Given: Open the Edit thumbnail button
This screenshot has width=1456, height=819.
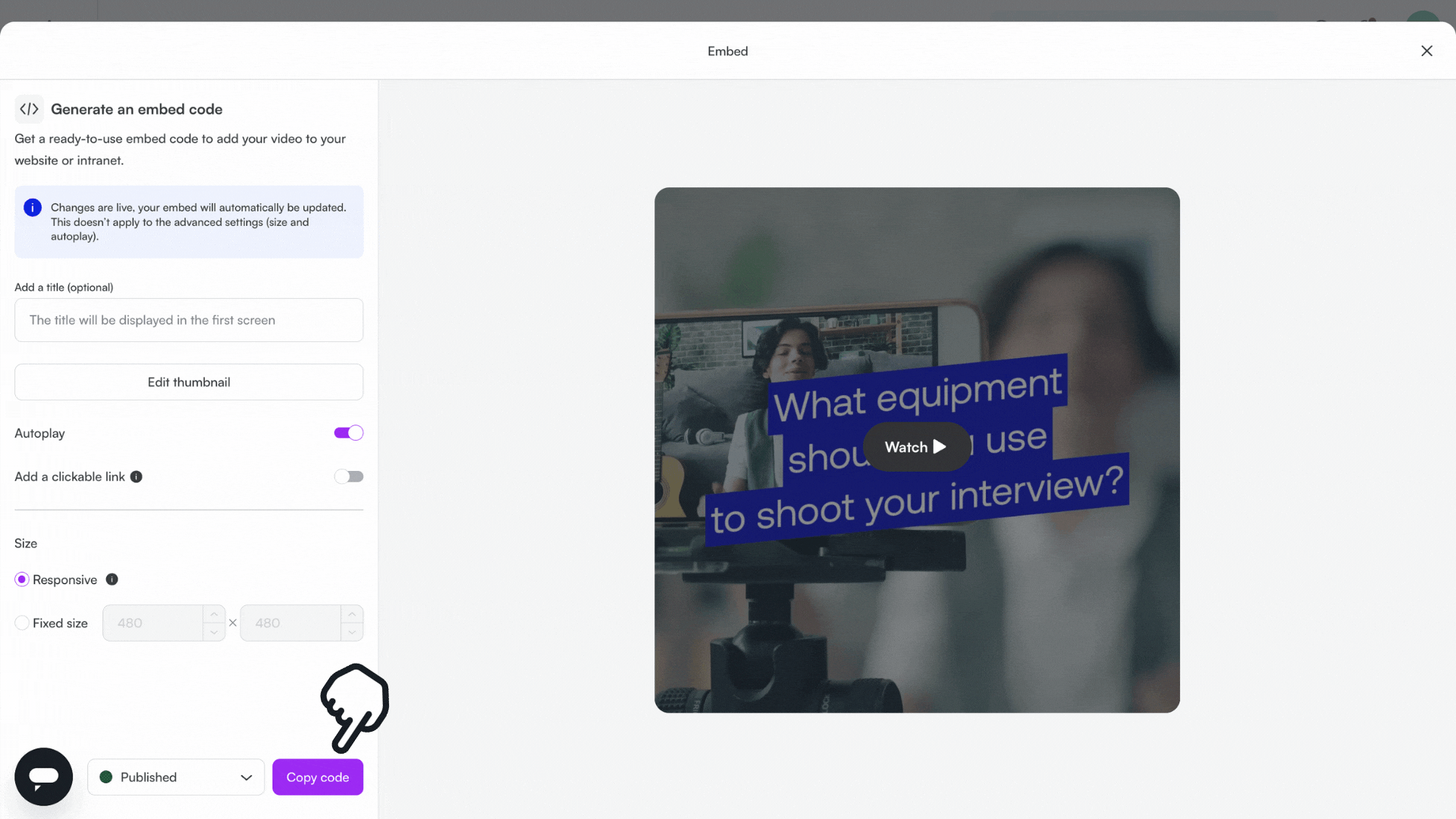Looking at the screenshot, I should (x=189, y=382).
